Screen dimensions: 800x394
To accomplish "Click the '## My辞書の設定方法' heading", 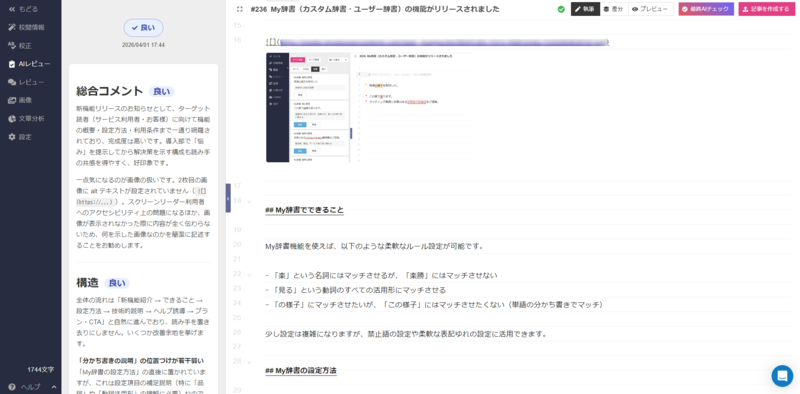I will (x=301, y=371).
